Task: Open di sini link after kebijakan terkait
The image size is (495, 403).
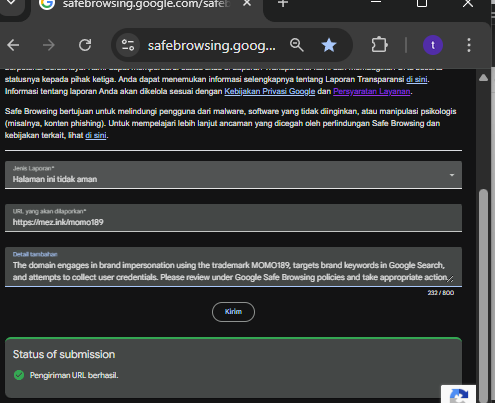Action: (96, 135)
